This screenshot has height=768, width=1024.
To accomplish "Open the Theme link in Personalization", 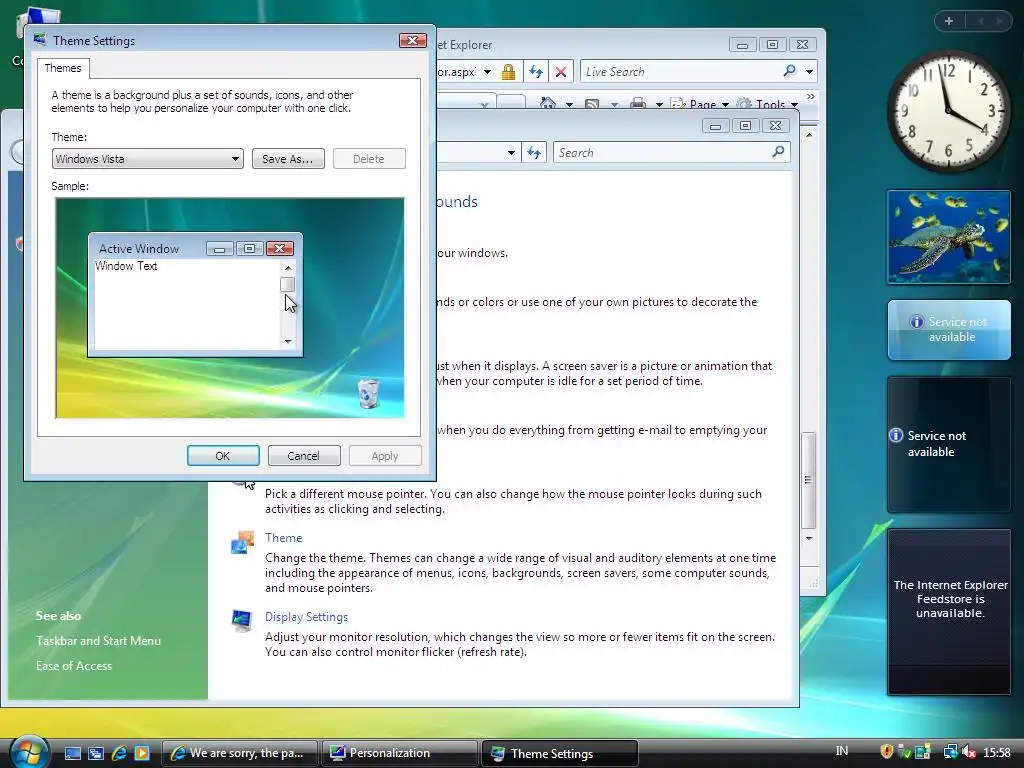I will point(283,537).
